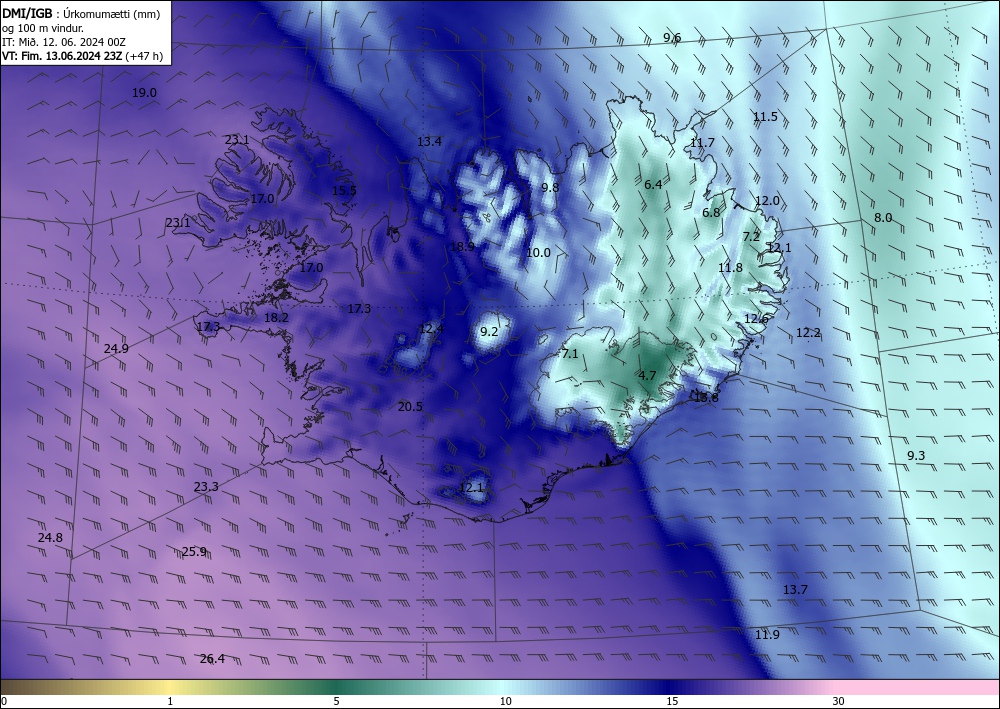The height and width of the screenshot is (709, 1000).
Task: Click the 9.3 value label
Action: pos(916,456)
